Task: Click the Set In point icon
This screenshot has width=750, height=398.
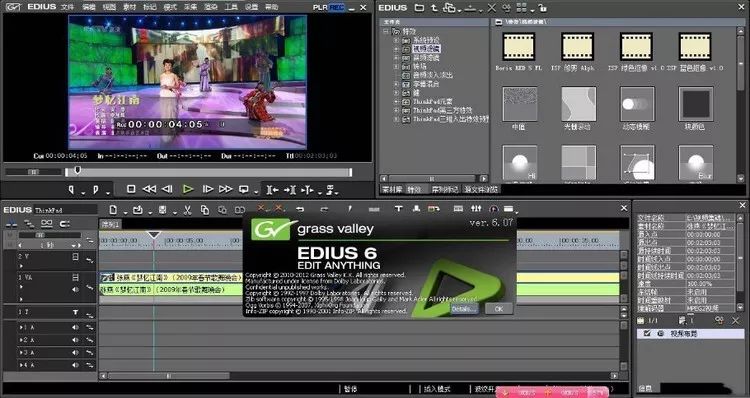Action: [x=71, y=190]
